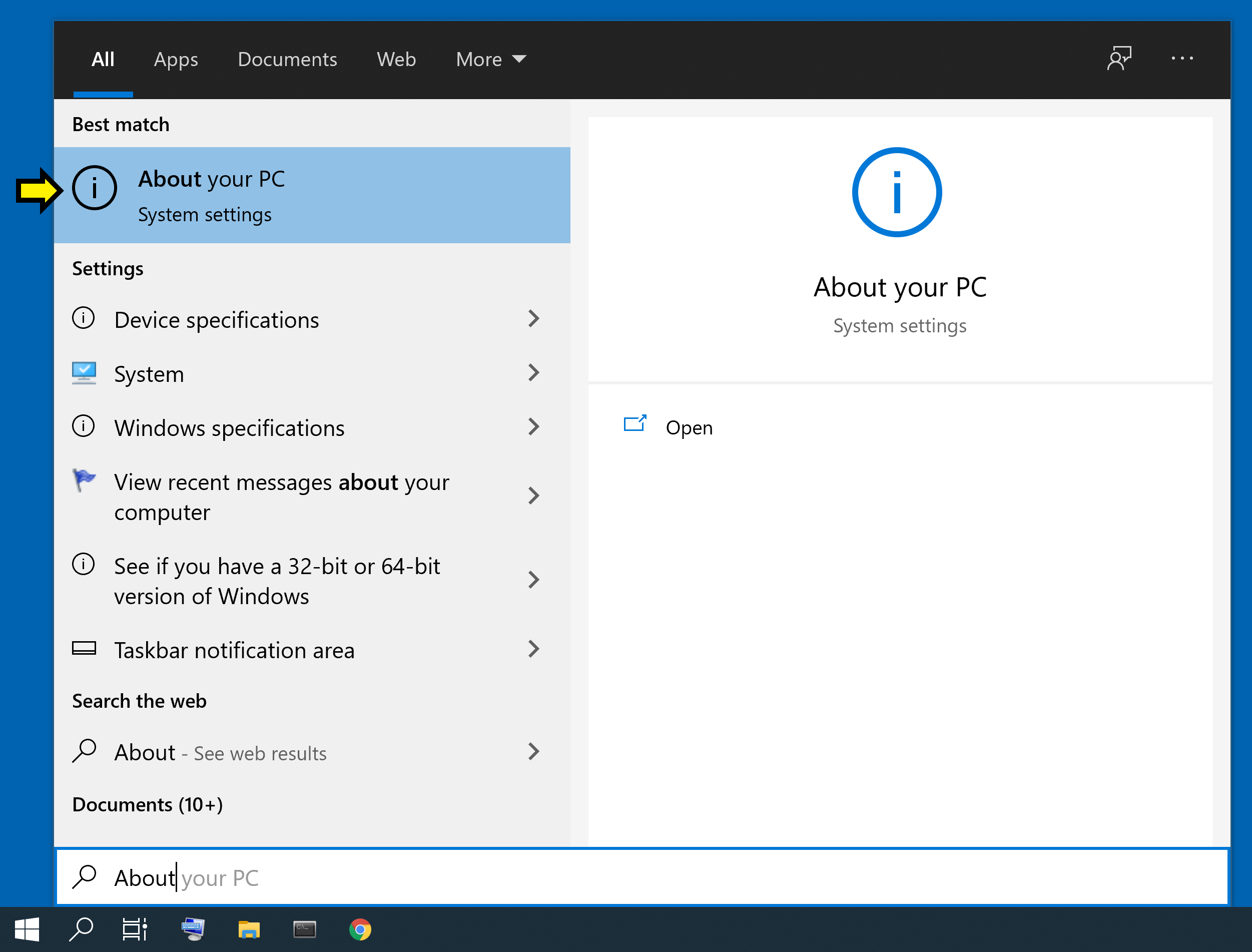Select the Web filter tab
This screenshot has height=952, width=1252.
pyautogui.click(x=396, y=60)
